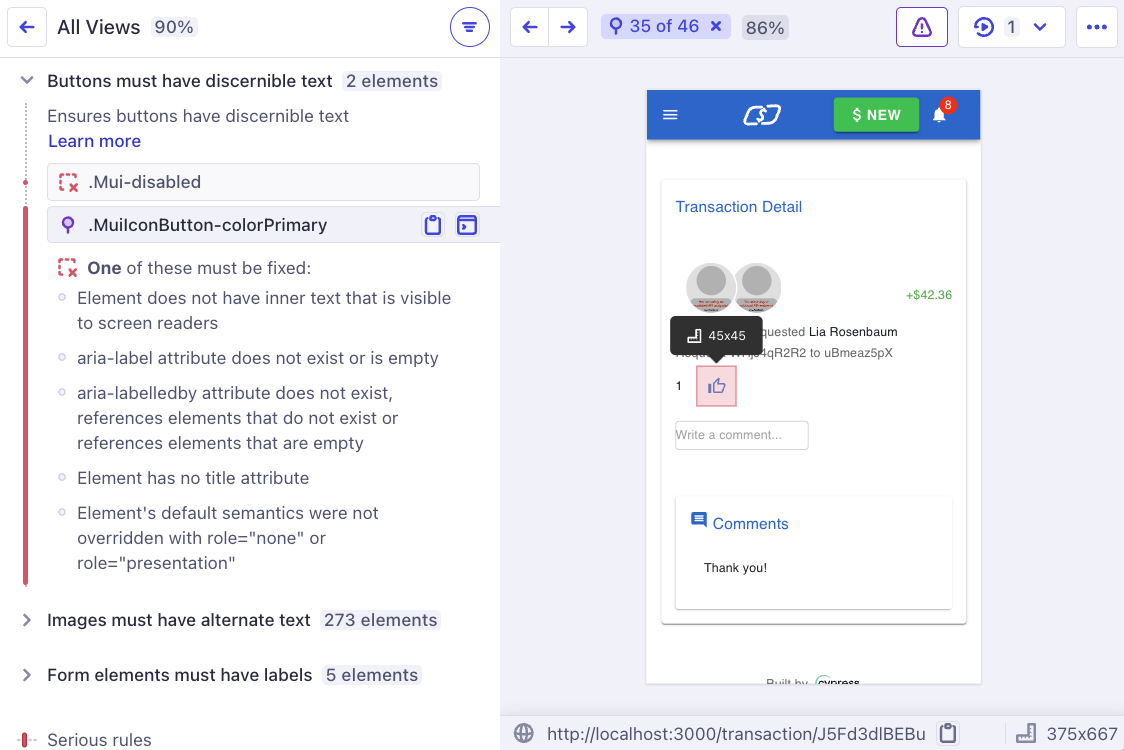Open the filter options icon
The width and height of the screenshot is (1124, 750).
click(x=469, y=27)
